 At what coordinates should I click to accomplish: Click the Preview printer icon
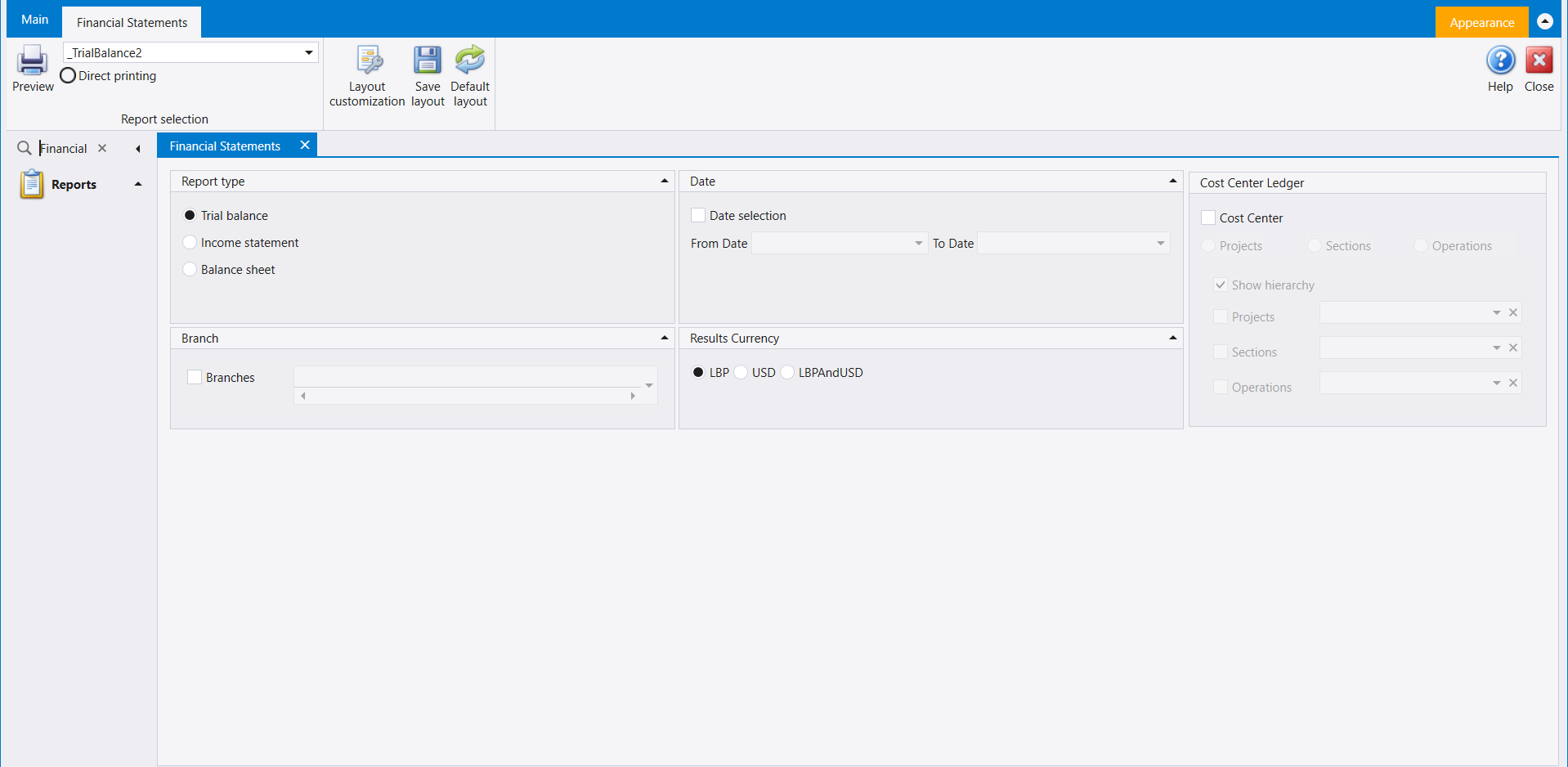(33, 61)
